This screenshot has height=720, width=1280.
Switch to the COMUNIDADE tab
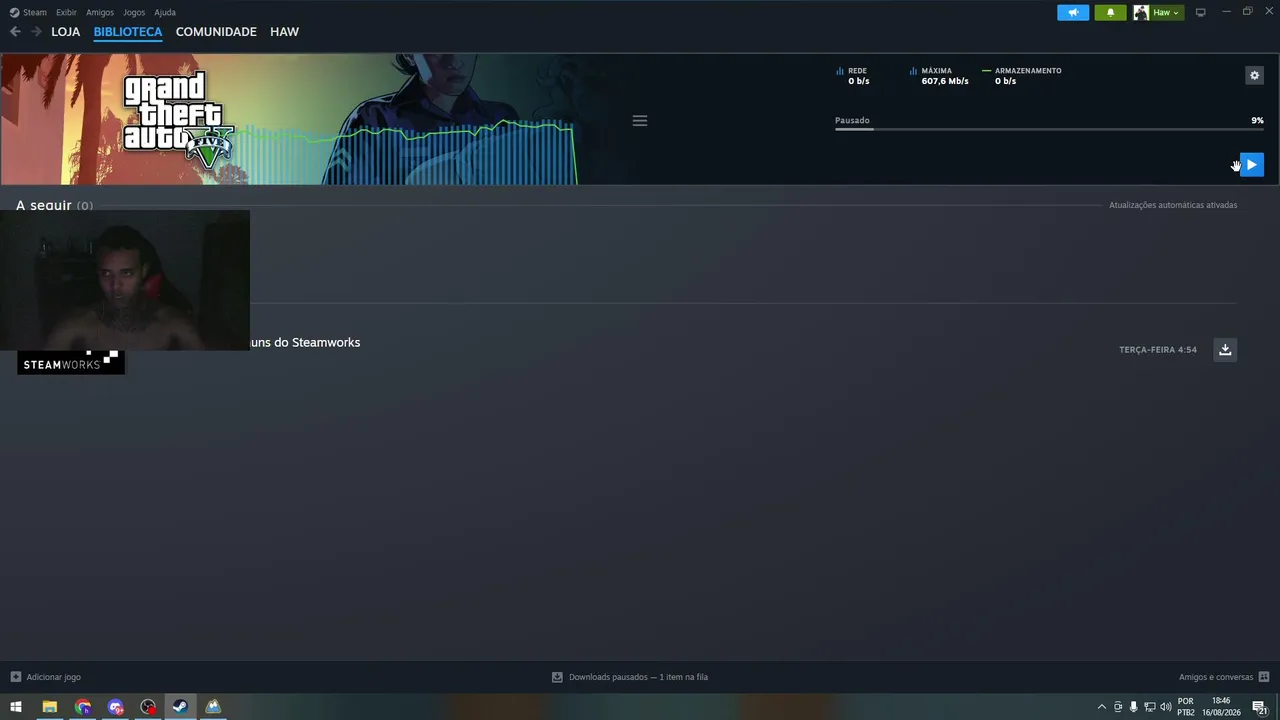tap(216, 32)
